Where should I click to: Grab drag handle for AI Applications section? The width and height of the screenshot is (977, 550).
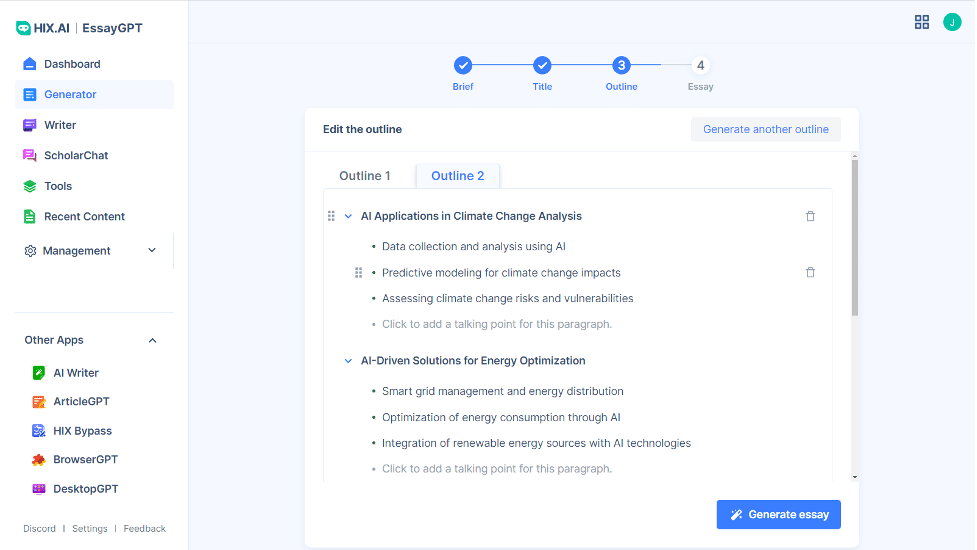click(x=331, y=216)
